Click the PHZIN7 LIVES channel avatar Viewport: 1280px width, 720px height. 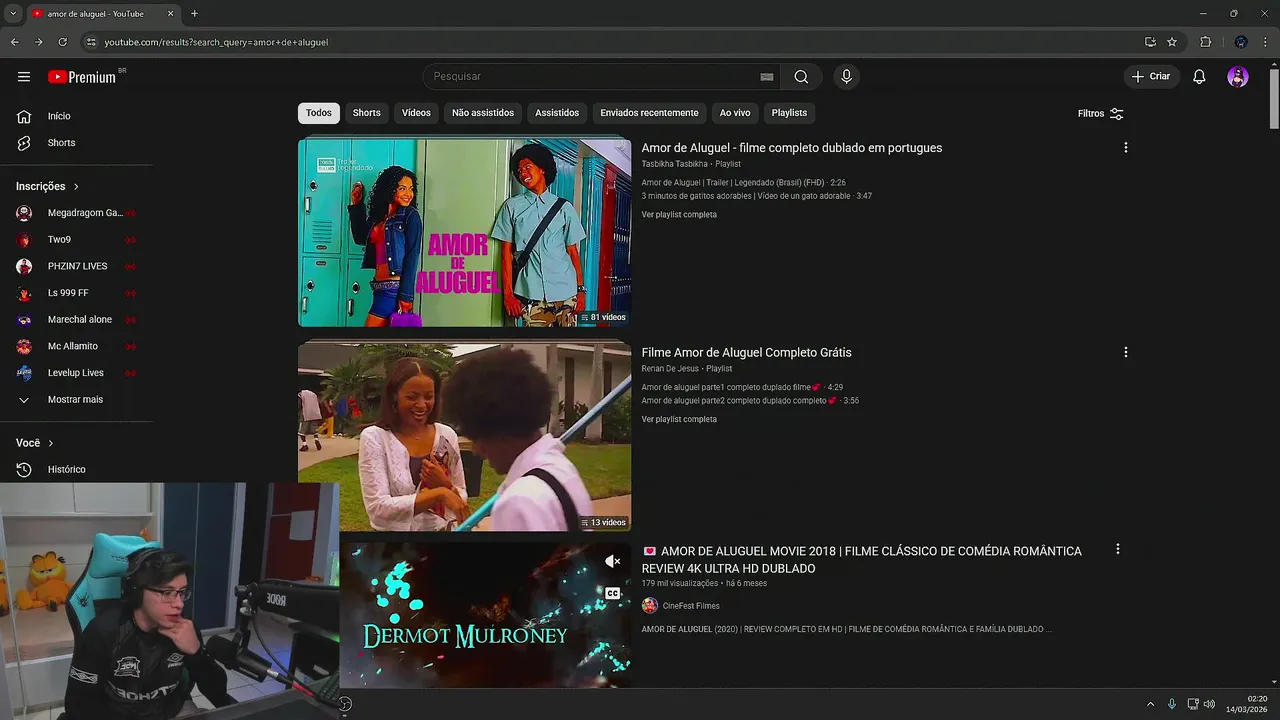pyautogui.click(x=24, y=266)
